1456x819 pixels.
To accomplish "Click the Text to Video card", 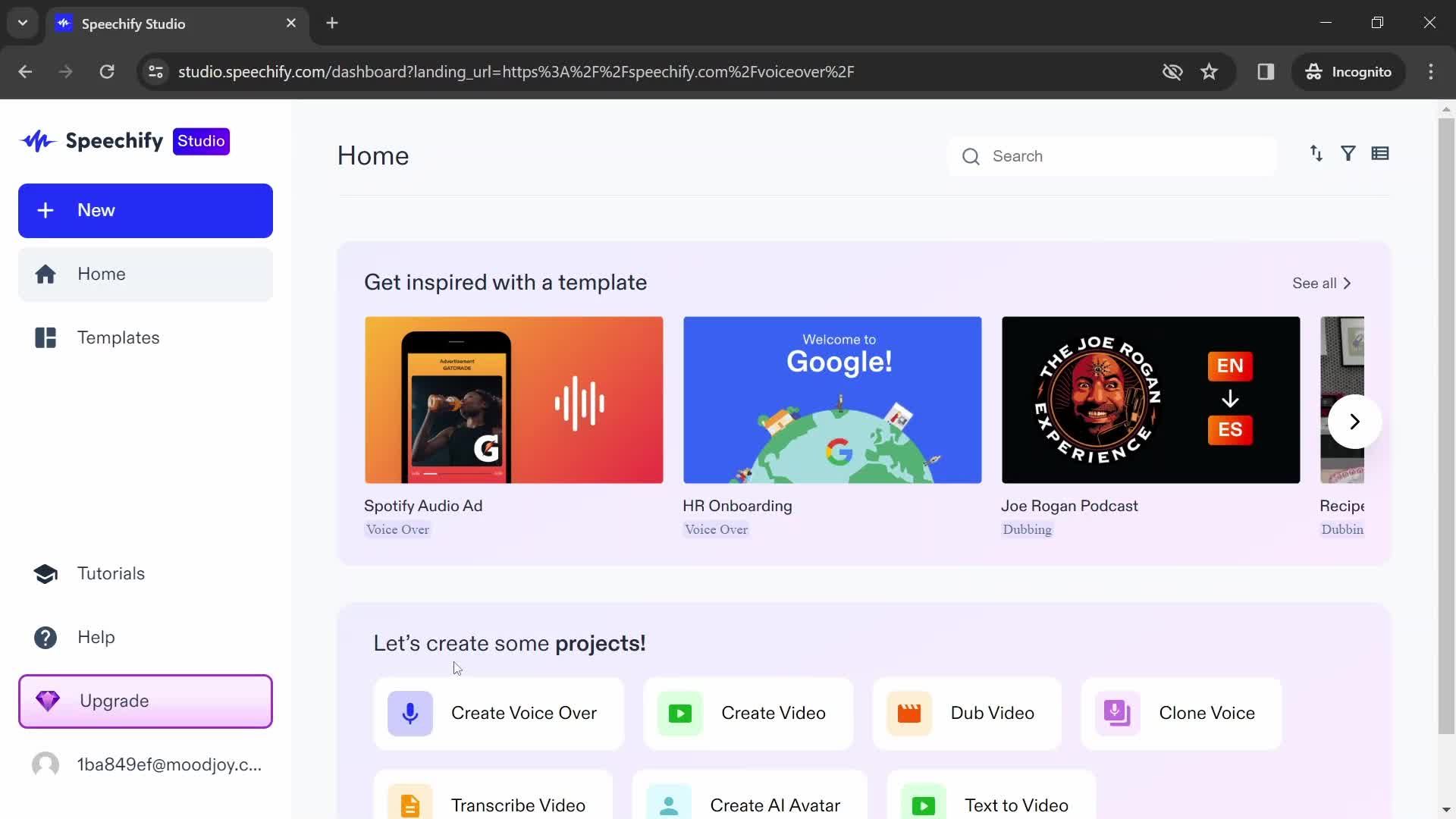I will pyautogui.click(x=991, y=796).
